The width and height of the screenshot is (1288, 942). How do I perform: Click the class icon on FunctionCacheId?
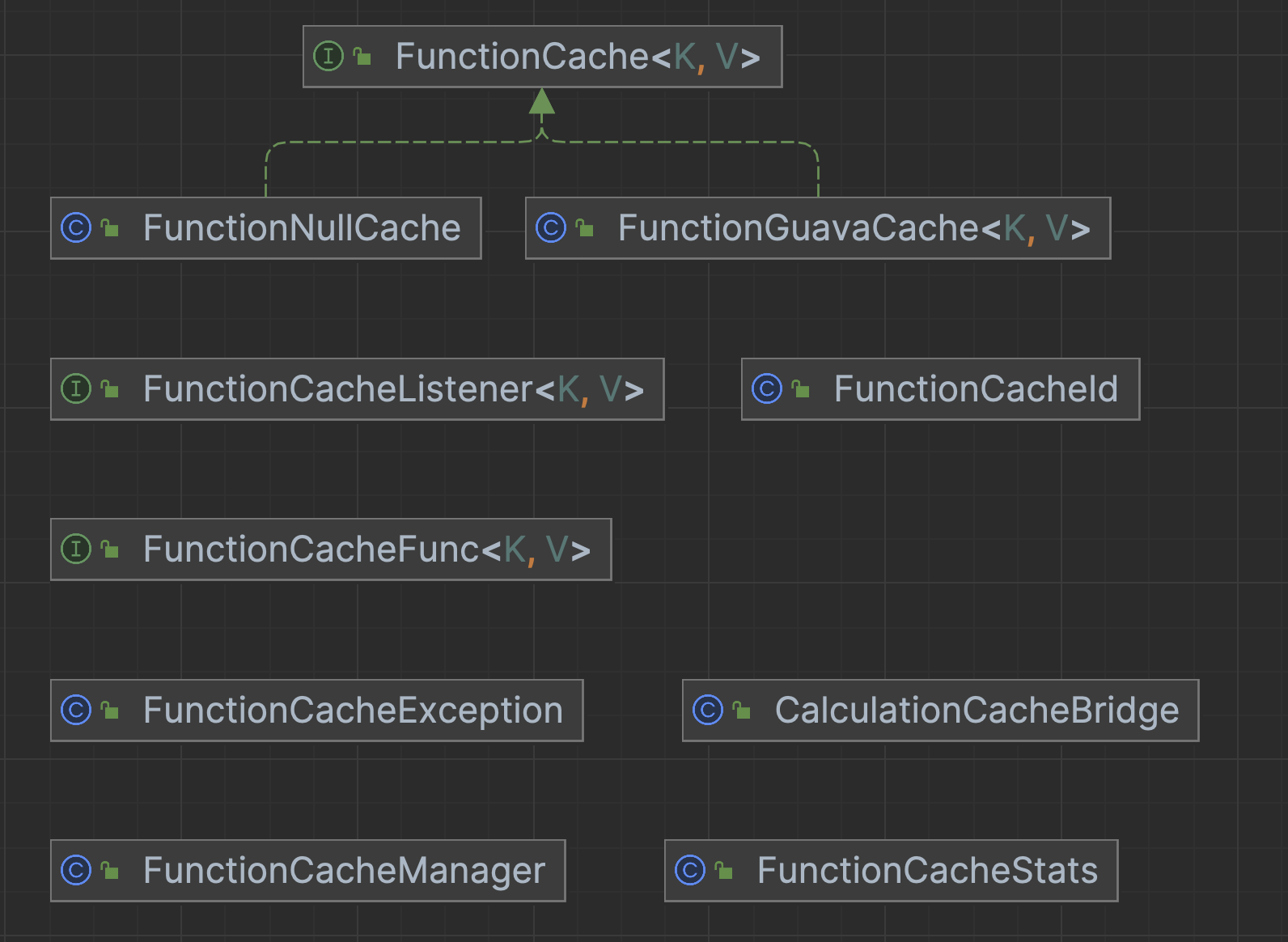point(767,389)
